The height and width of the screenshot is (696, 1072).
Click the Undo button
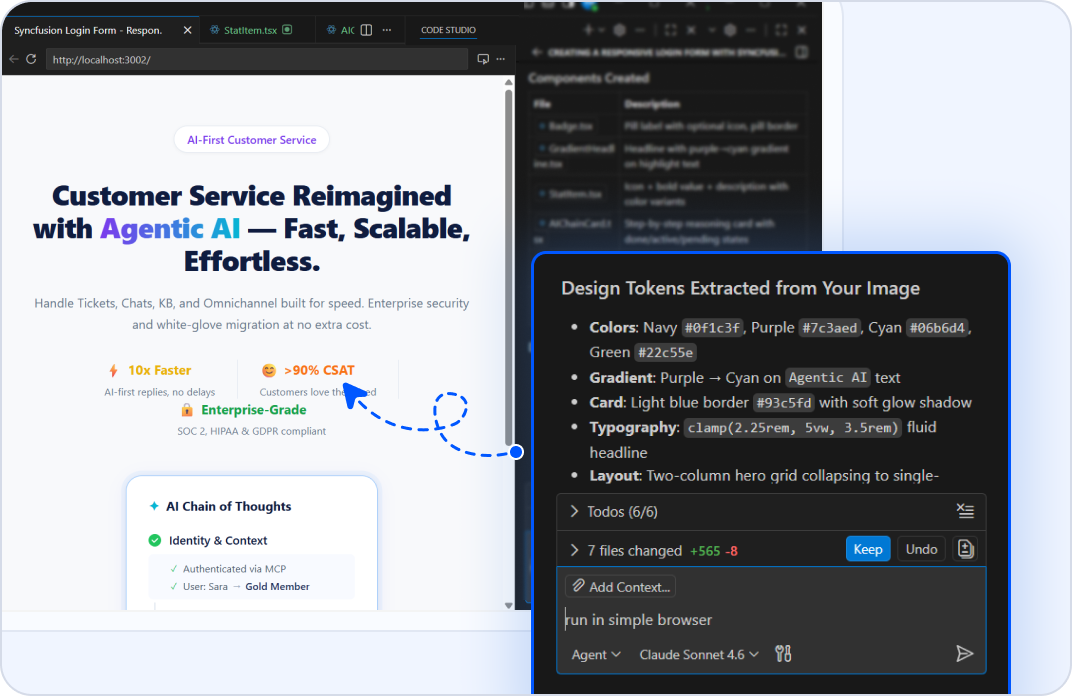[921, 549]
